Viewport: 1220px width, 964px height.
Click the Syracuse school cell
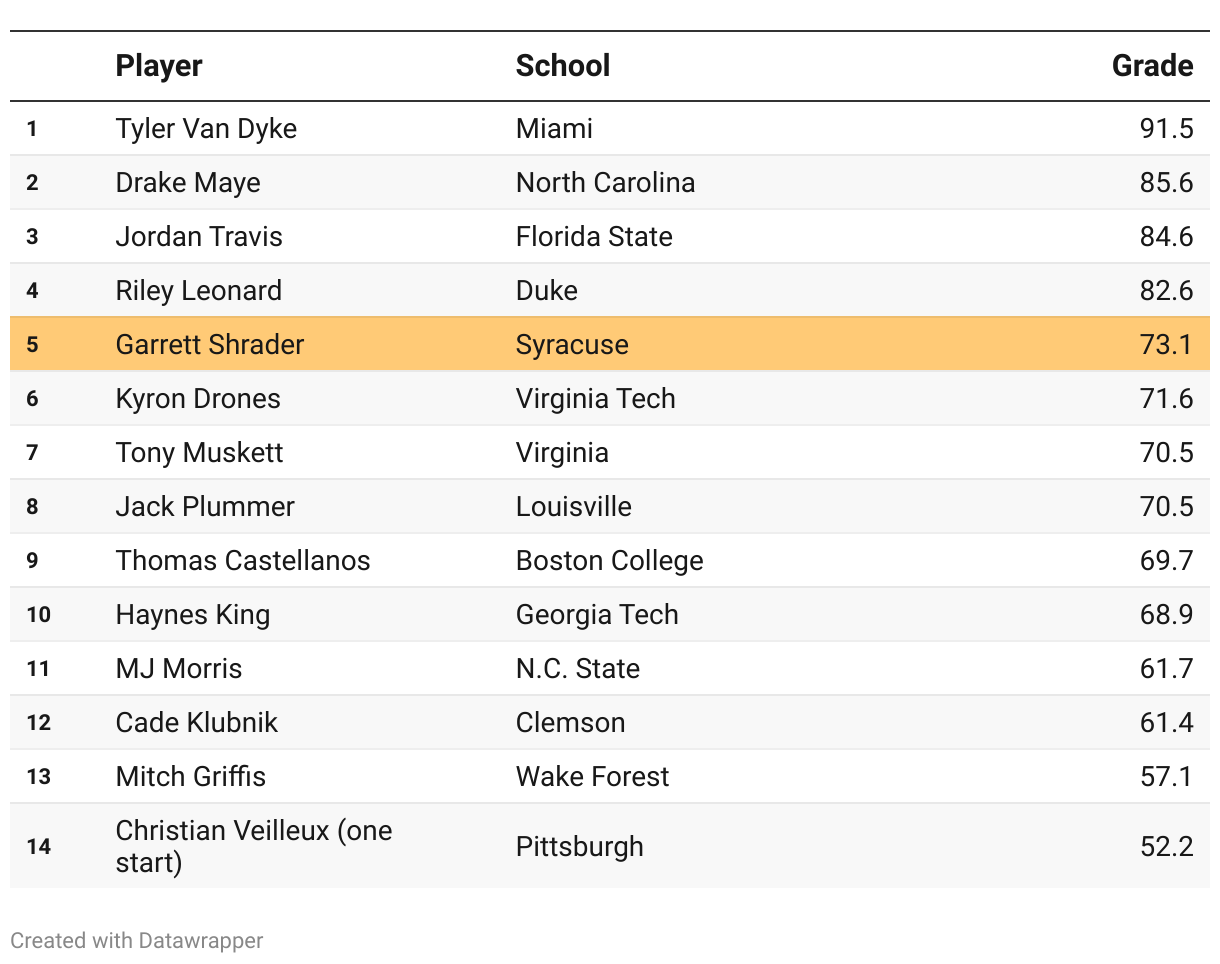point(572,345)
